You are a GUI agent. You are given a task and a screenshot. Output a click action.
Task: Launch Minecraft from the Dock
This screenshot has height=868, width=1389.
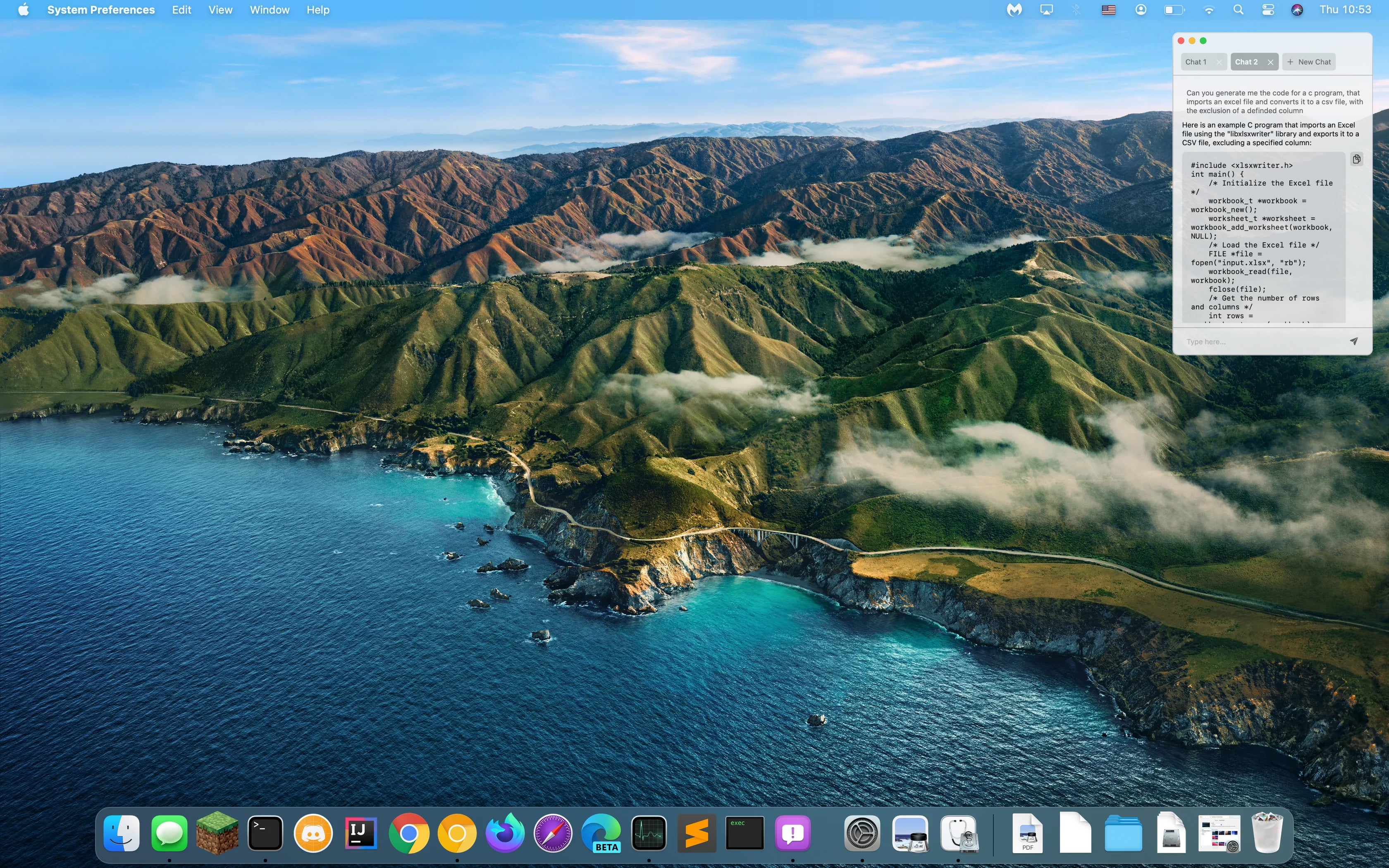pos(217,832)
